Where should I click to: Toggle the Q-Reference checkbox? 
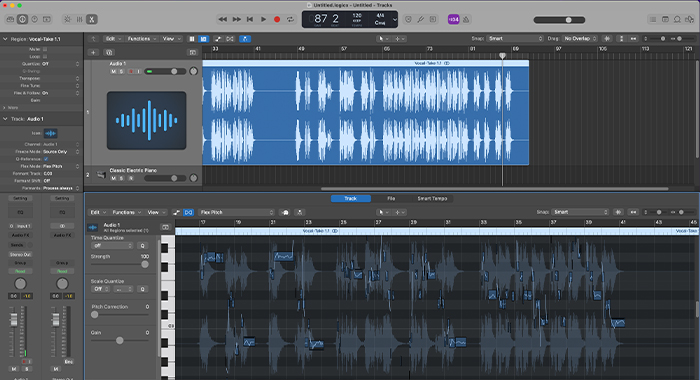click(46, 159)
